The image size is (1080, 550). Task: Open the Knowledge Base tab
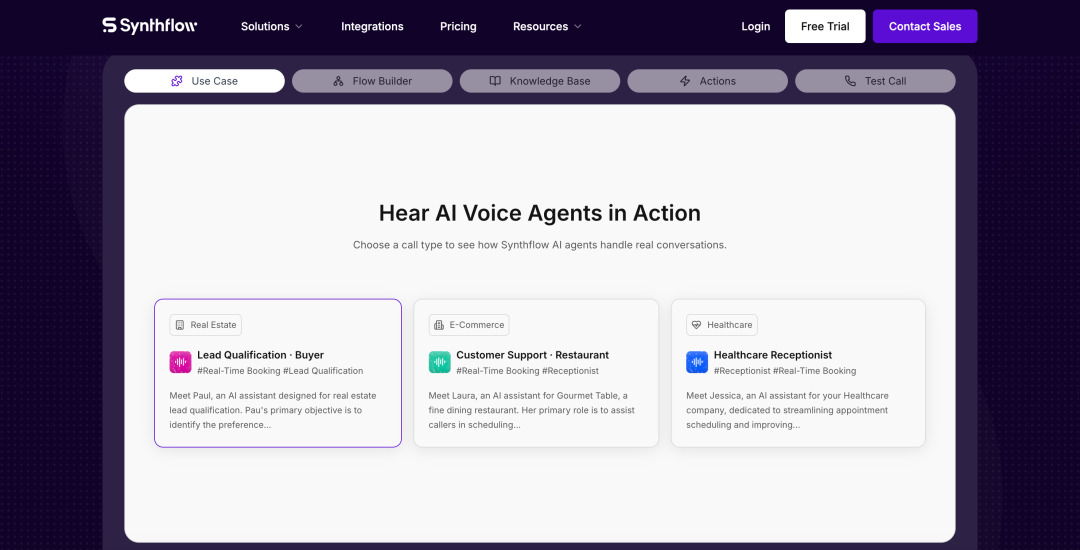pyautogui.click(x=540, y=81)
